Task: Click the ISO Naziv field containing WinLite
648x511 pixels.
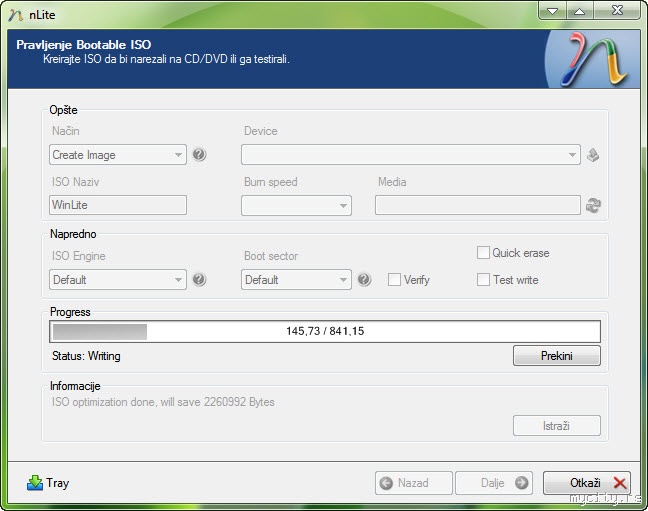Action: point(118,205)
